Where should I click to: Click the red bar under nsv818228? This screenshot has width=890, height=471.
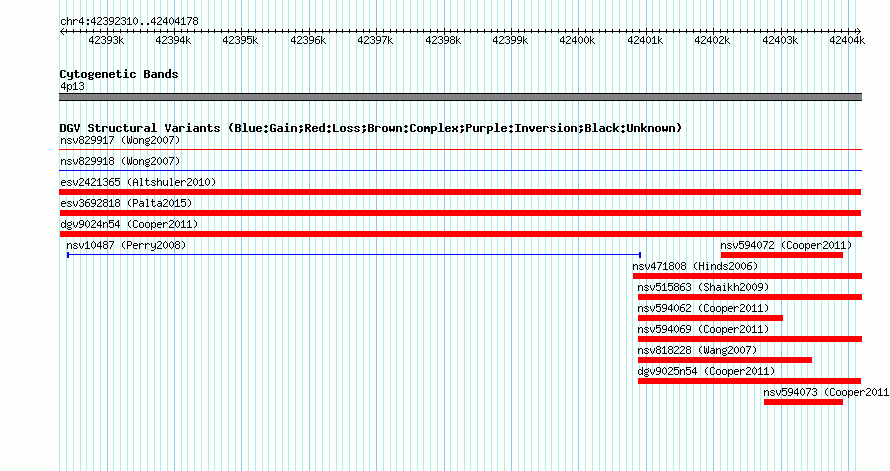point(725,360)
